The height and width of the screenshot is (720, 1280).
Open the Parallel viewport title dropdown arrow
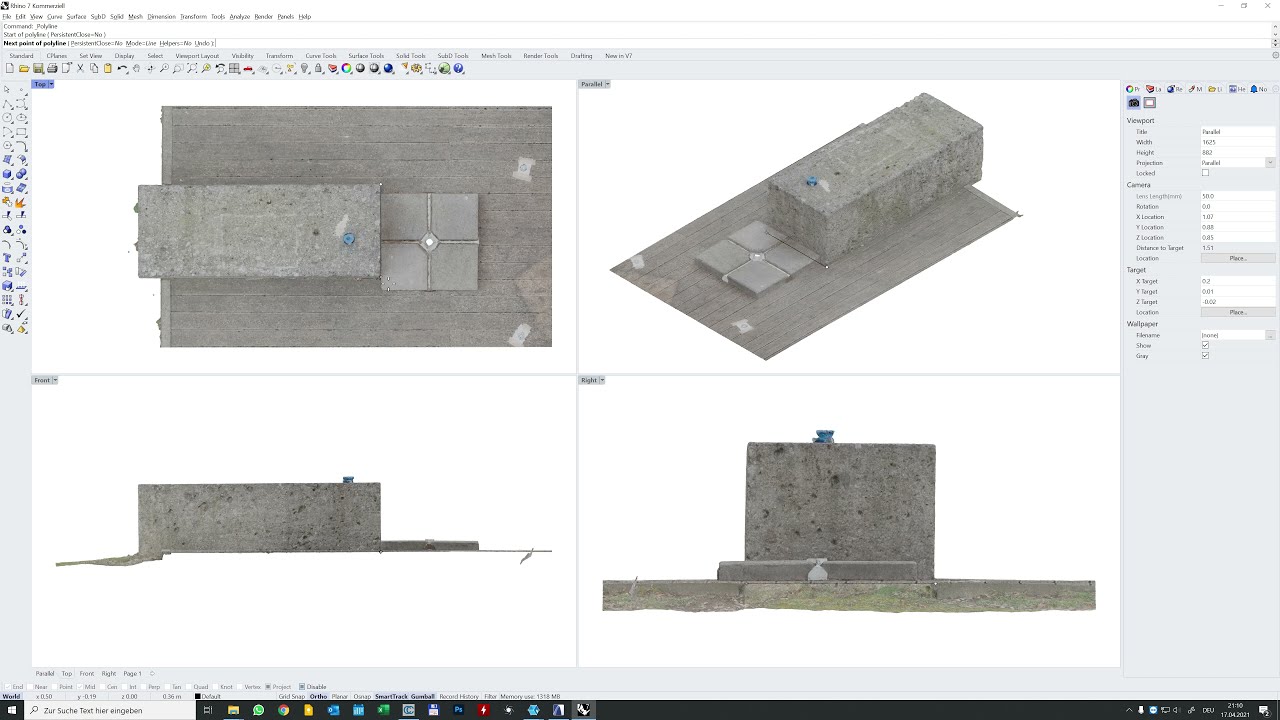(607, 84)
